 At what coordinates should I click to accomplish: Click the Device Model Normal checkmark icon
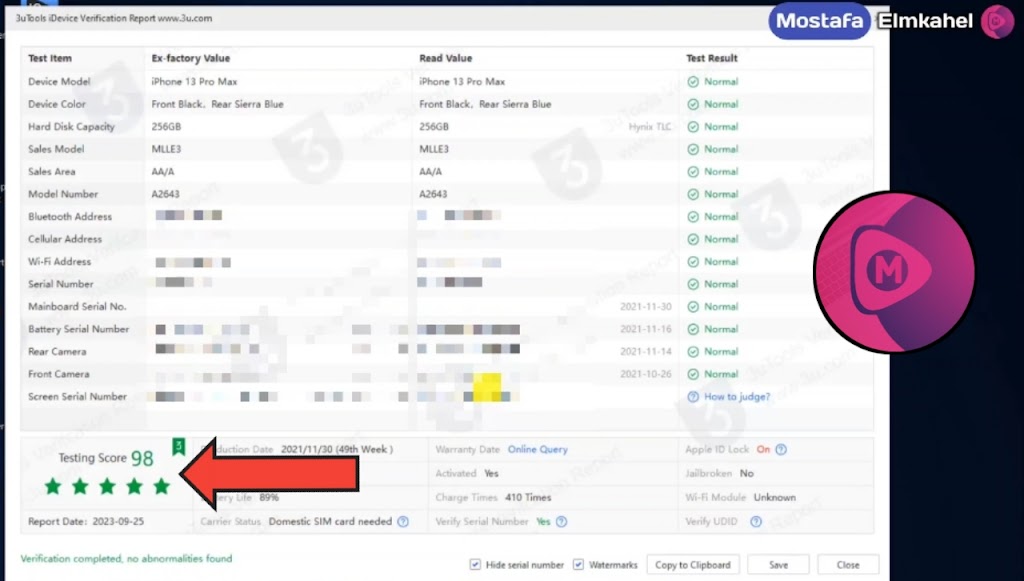pos(693,82)
